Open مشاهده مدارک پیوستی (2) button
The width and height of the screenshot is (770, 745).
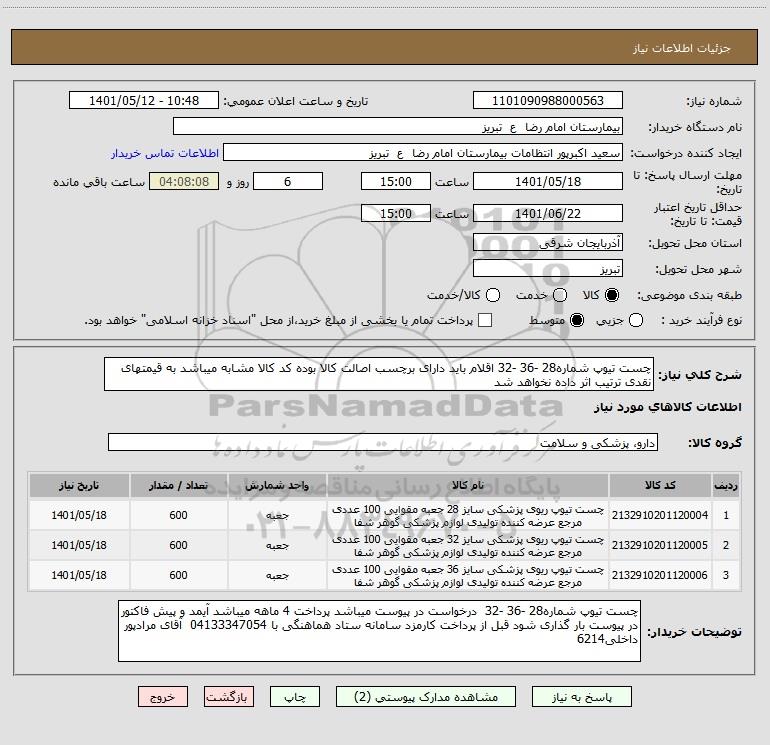click(426, 697)
